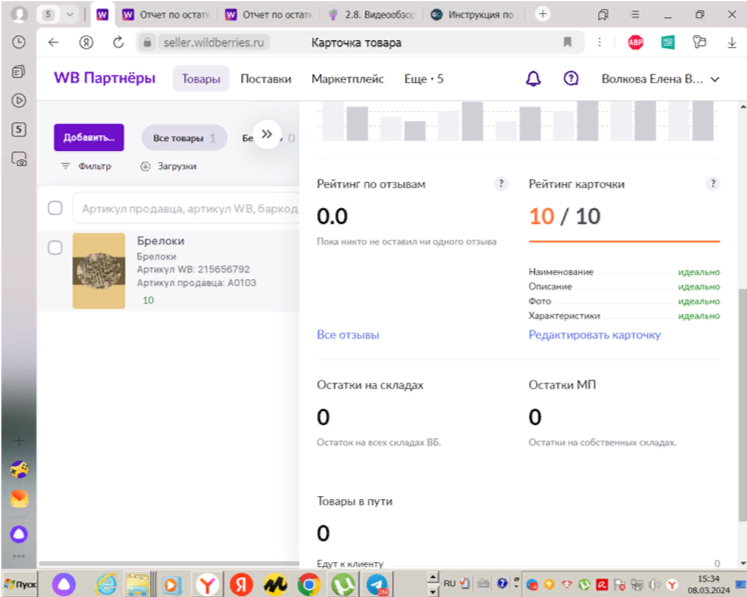Screen dimensions: 747x597
Task: Open the mail icon in browser sidebar
Action: tap(19, 499)
